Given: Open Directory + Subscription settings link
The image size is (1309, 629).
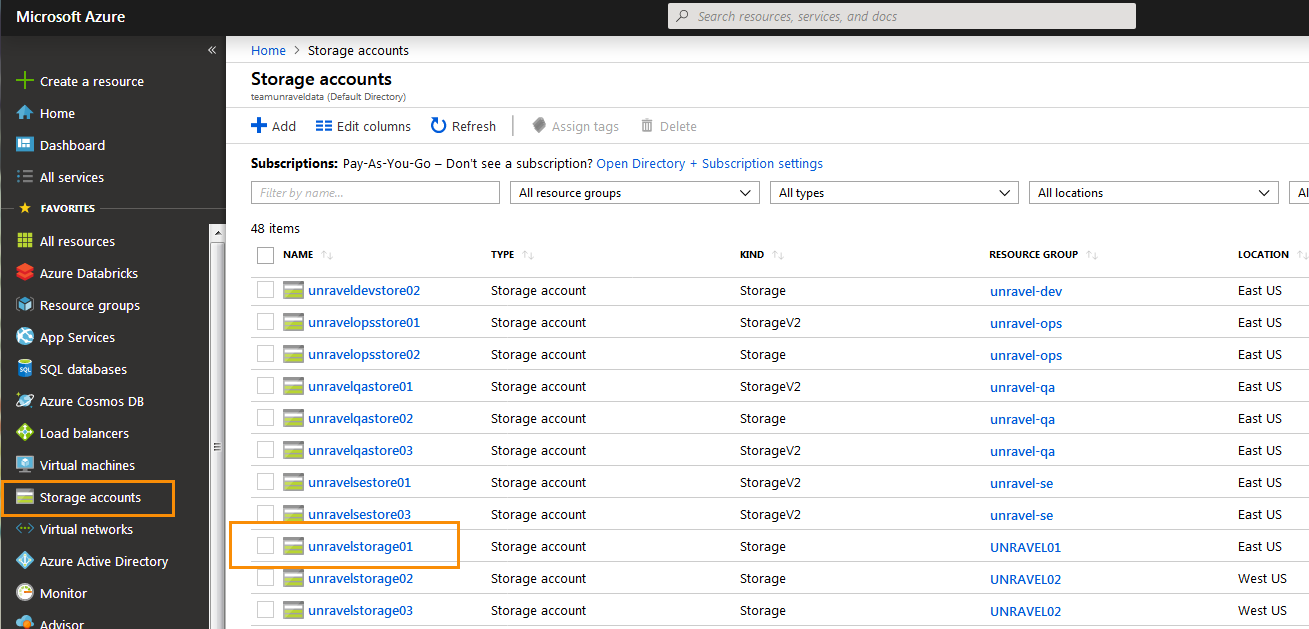Looking at the screenshot, I should pyautogui.click(x=710, y=163).
